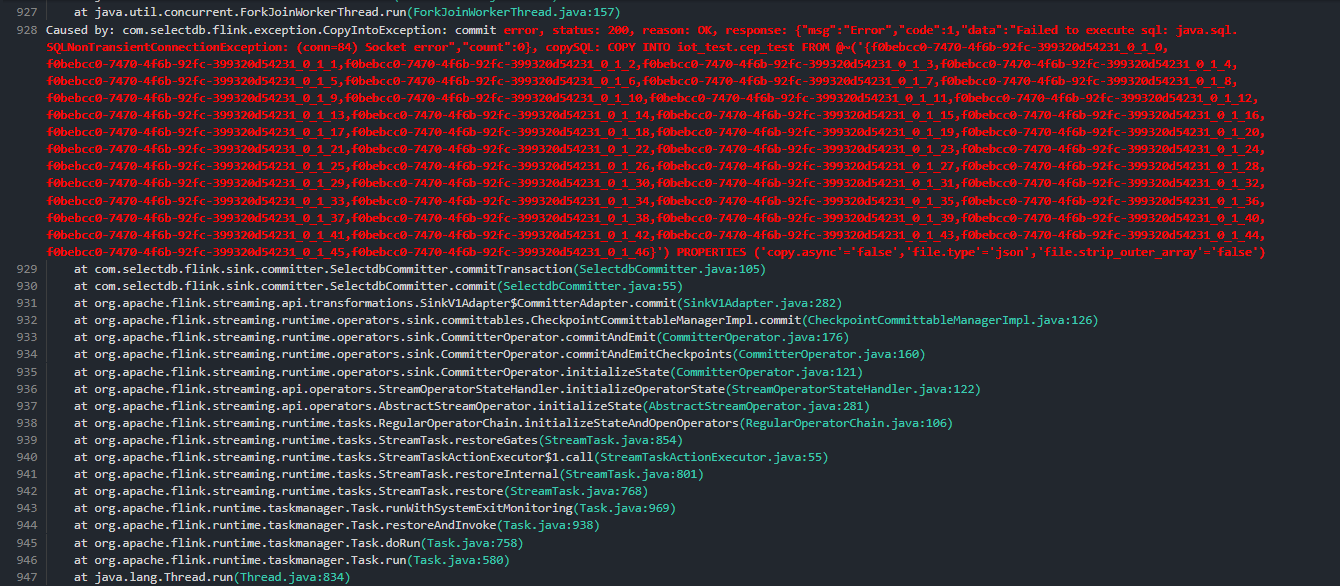1340x586 pixels.
Task: Click SelectdbCommitter.java:105 reference
Action: pos(668,269)
